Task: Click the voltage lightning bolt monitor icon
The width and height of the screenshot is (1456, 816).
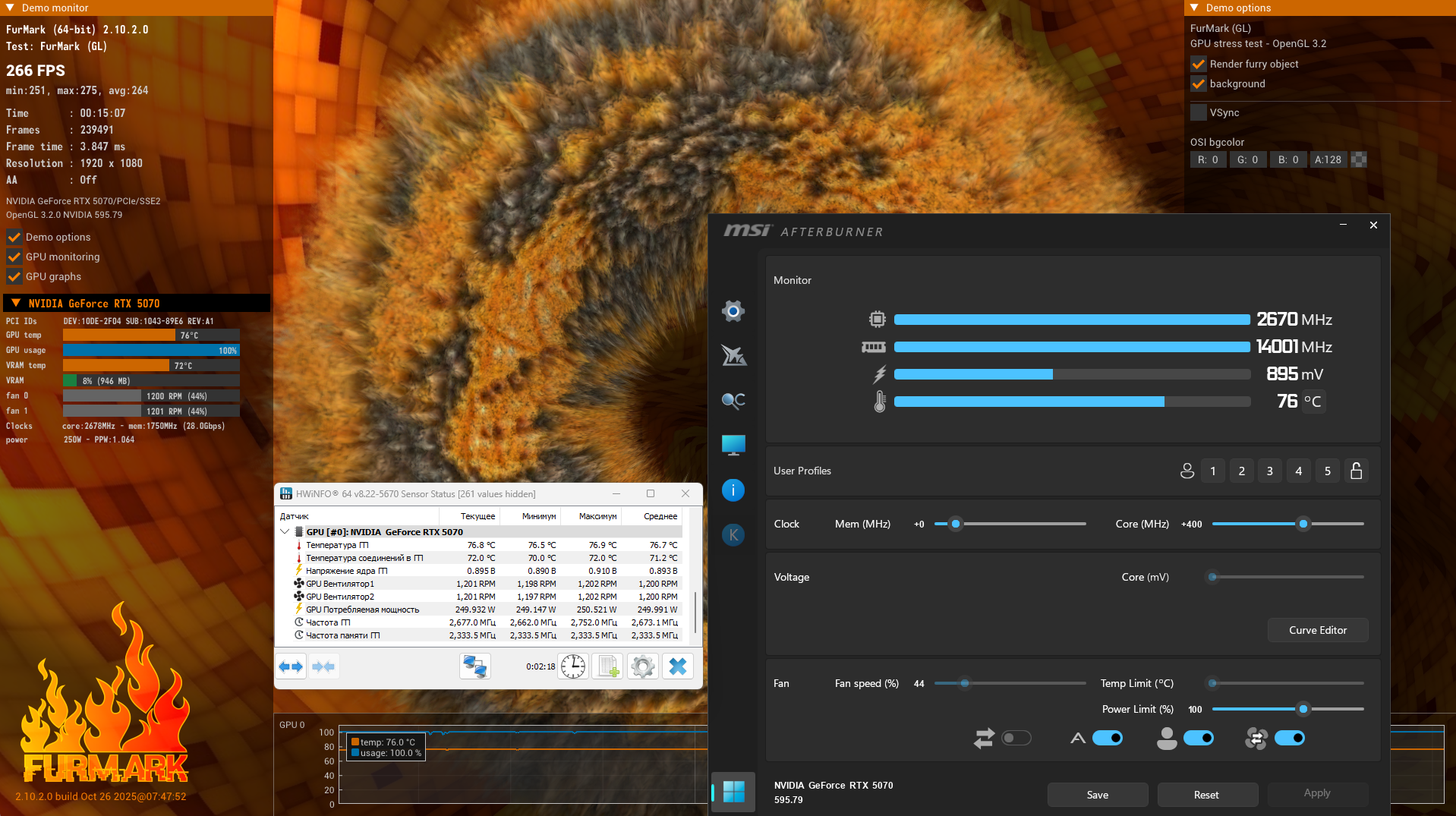Action: 880,374
